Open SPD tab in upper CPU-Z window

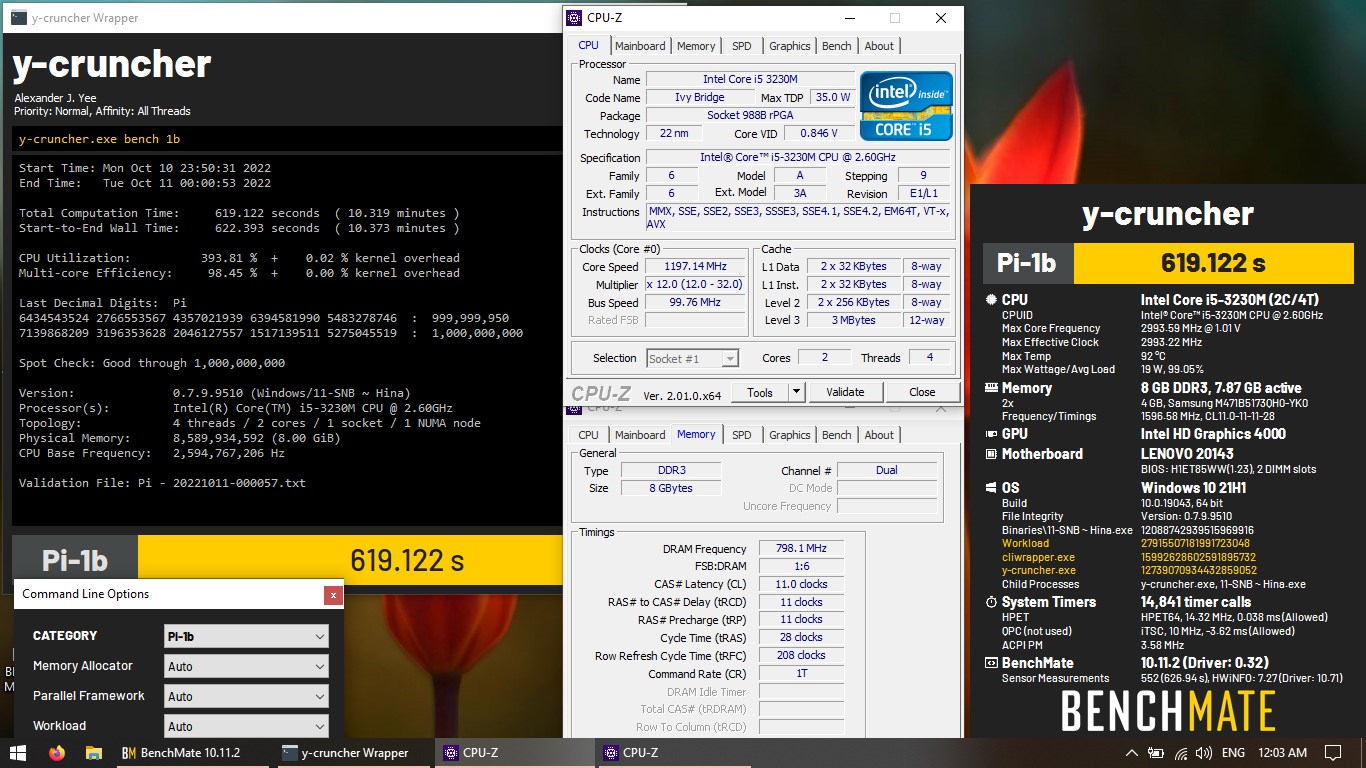tap(741, 46)
